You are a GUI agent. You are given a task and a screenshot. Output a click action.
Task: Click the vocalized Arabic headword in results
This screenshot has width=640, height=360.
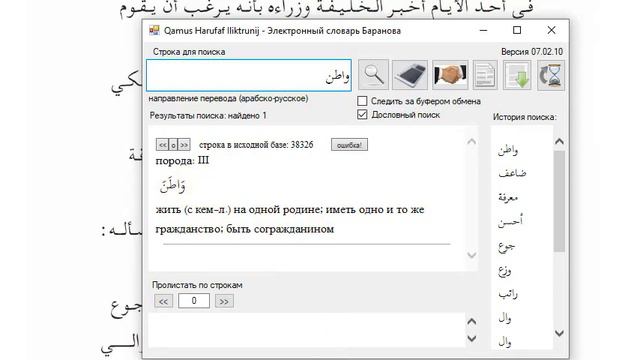coord(173,186)
